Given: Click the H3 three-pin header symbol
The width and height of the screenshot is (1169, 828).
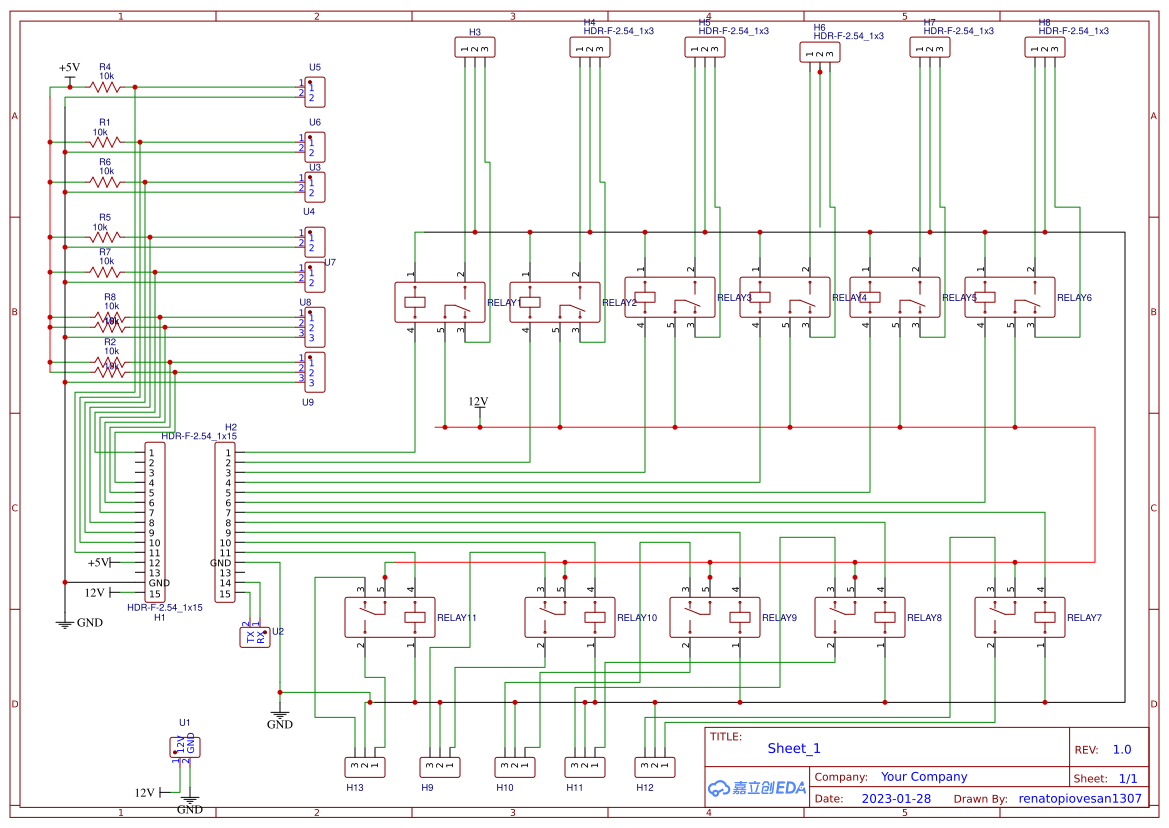Looking at the screenshot, I should [x=474, y=47].
